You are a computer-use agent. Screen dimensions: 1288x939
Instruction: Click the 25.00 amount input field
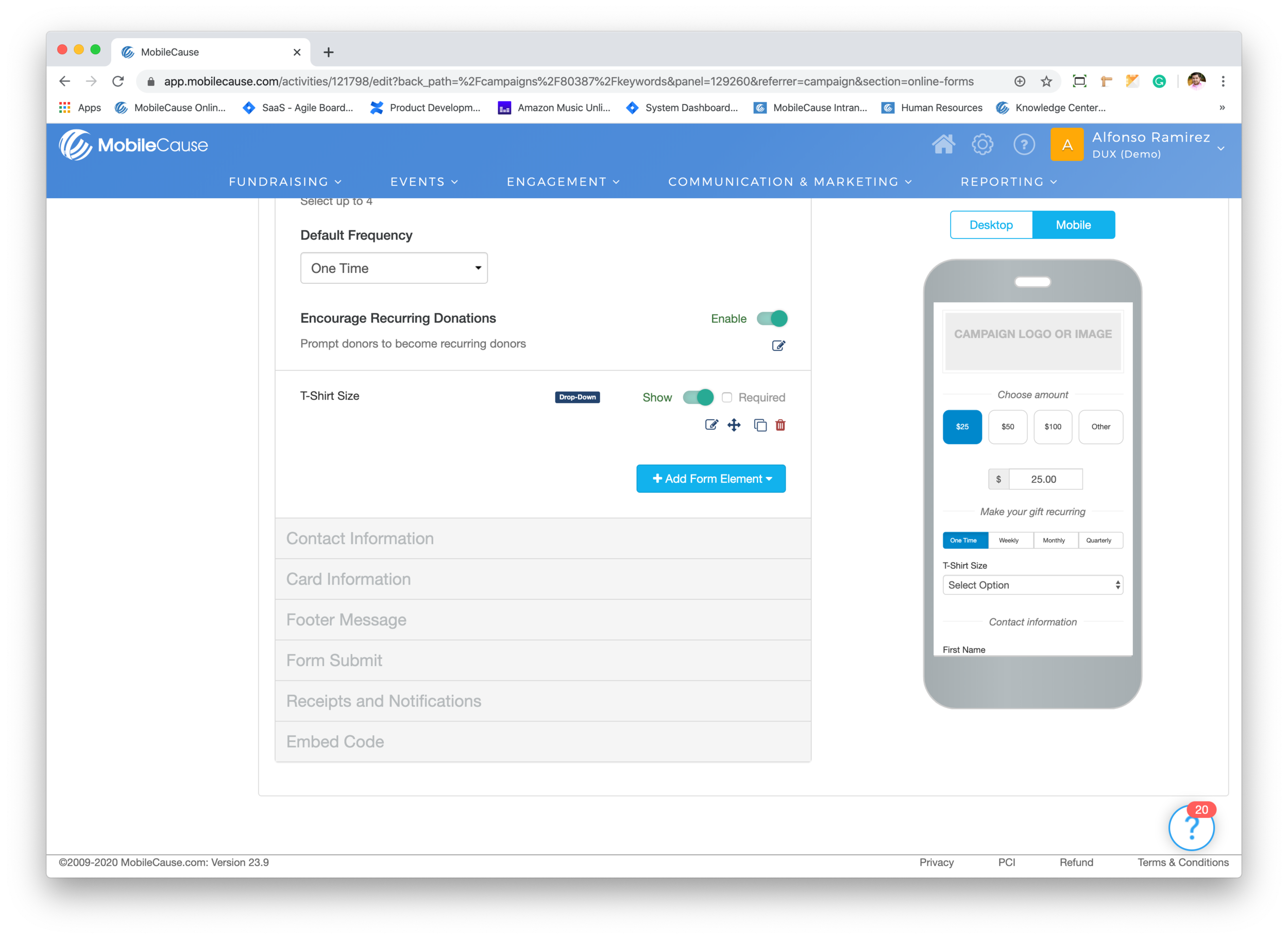(1045, 479)
